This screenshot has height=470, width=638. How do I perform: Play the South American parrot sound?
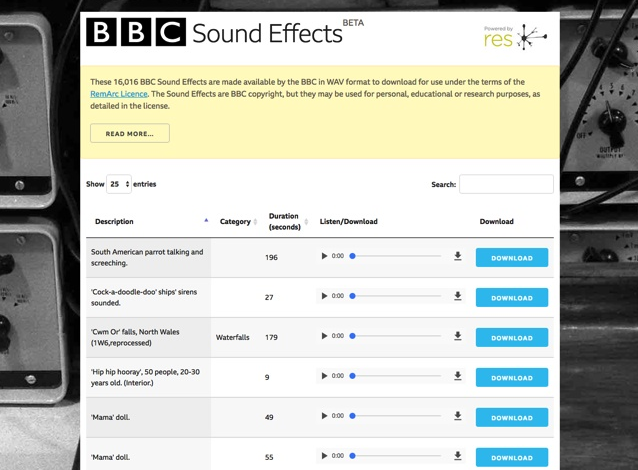[324, 257]
